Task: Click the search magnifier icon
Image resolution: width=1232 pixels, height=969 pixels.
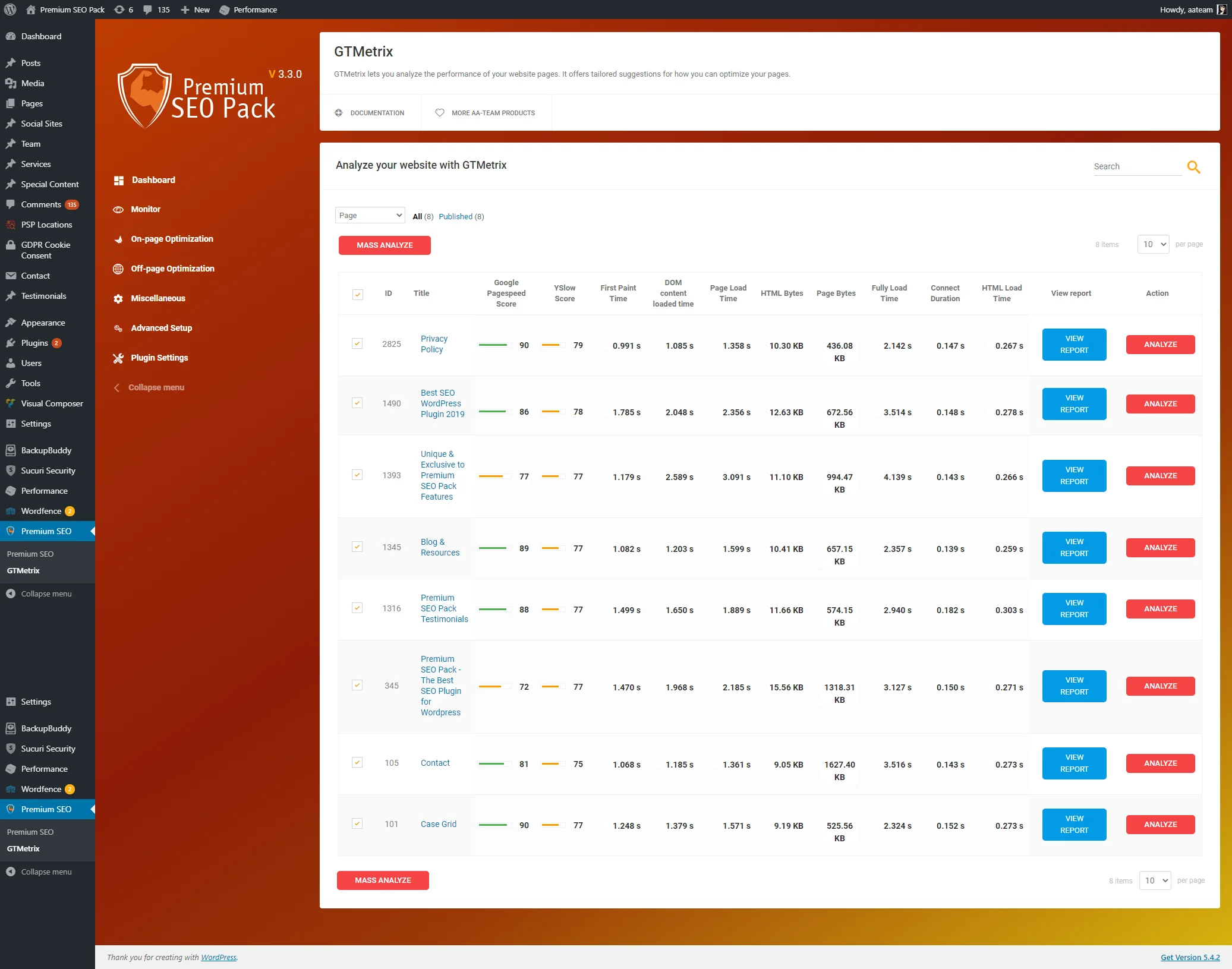Action: 1193,168
